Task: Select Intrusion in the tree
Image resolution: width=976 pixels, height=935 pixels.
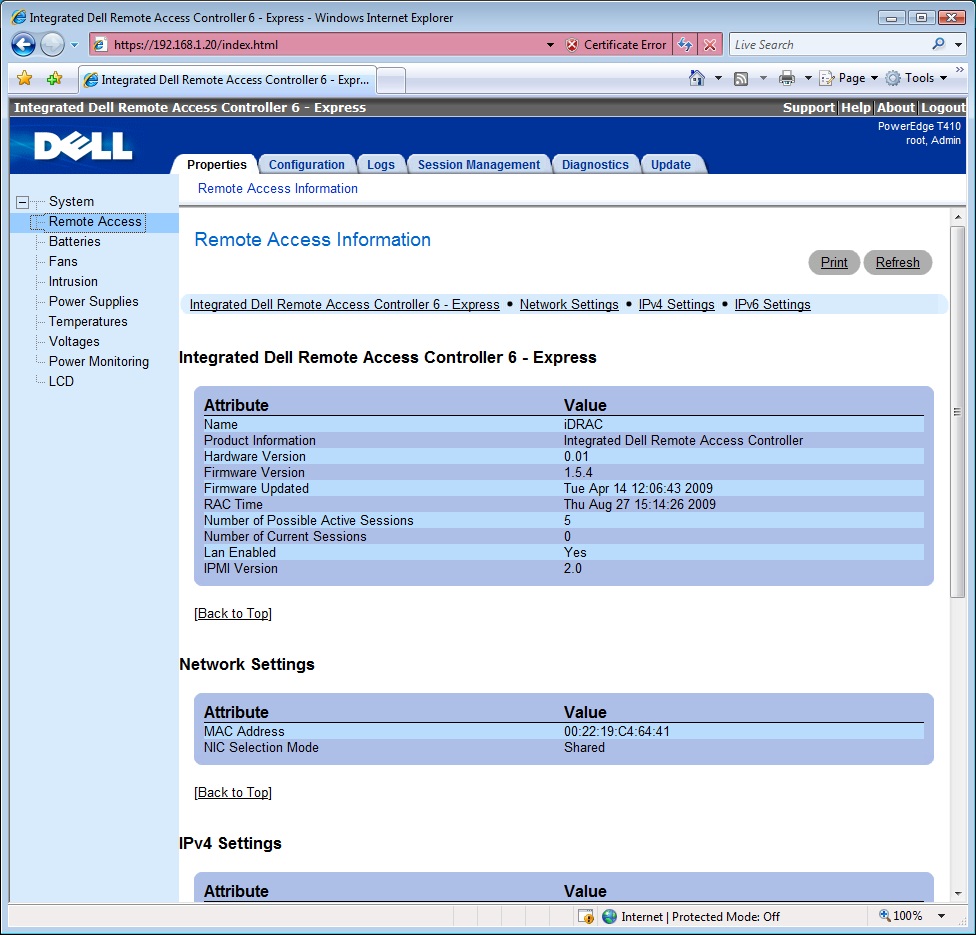Action: coord(73,281)
